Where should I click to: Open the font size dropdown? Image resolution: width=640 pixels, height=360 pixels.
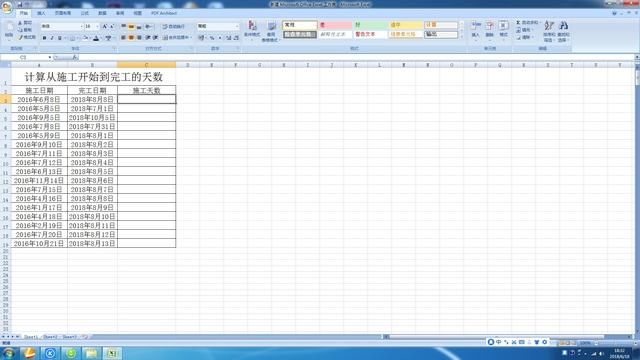pos(97,26)
